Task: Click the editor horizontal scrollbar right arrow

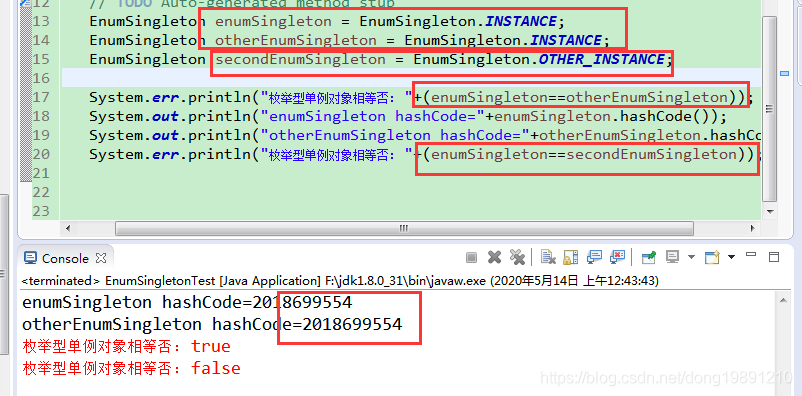Action: pyautogui.click(x=752, y=228)
